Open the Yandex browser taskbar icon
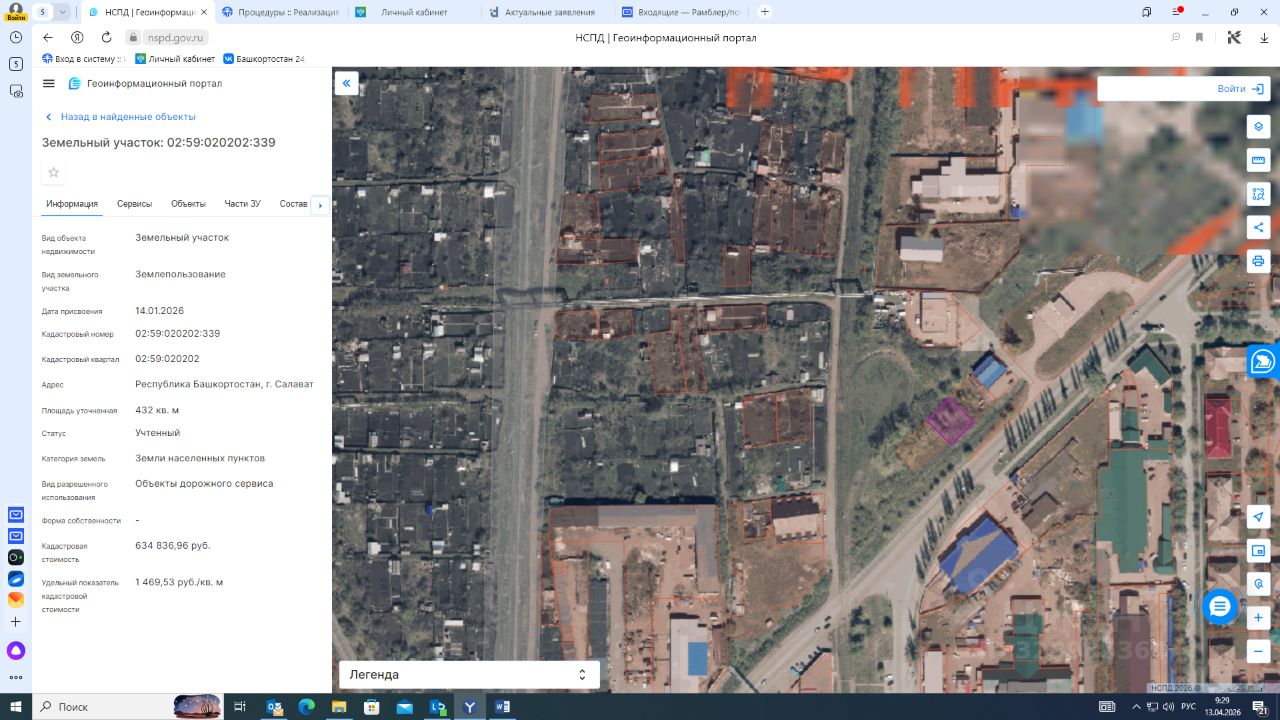The width and height of the screenshot is (1280, 720). click(470, 707)
